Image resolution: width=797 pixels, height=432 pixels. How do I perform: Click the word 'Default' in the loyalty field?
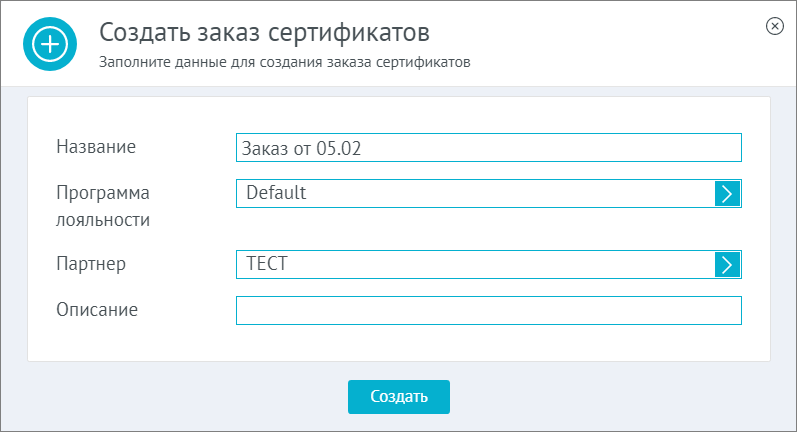pos(276,193)
